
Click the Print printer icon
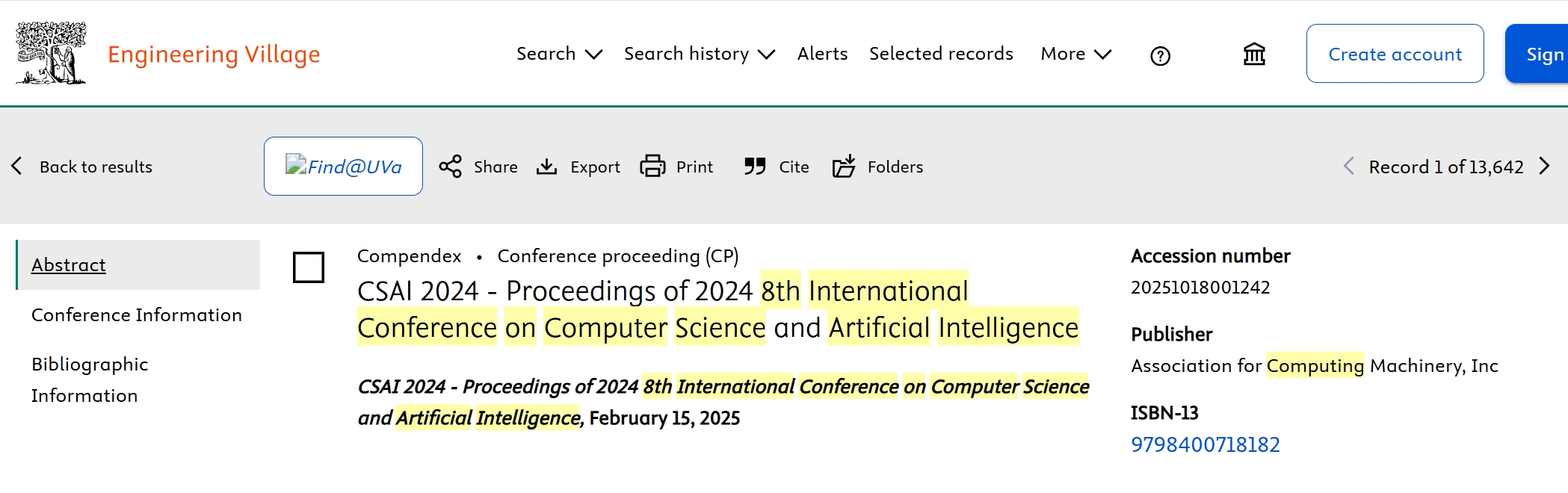[x=652, y=166]
